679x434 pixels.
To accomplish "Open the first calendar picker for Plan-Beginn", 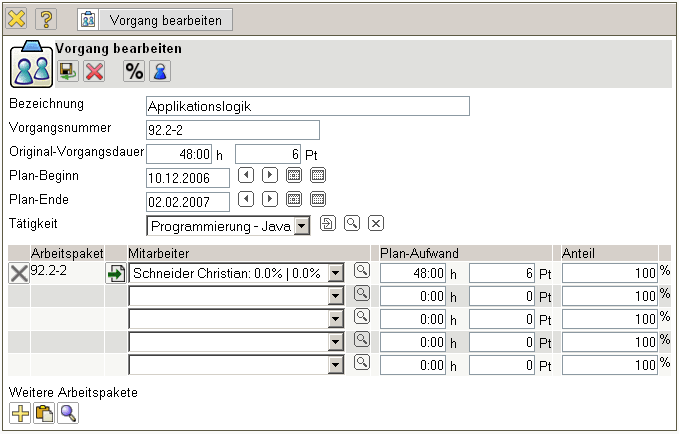I will point(294,175).
